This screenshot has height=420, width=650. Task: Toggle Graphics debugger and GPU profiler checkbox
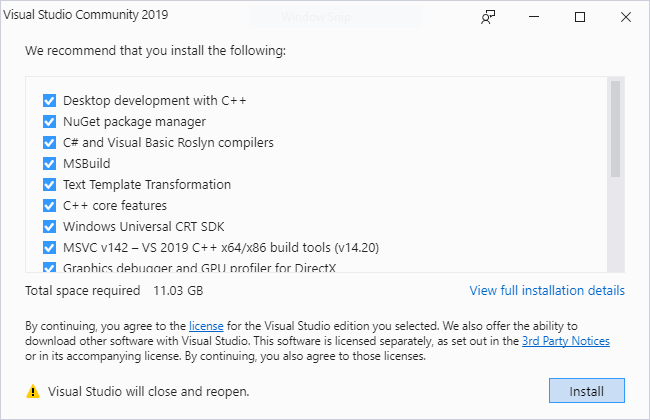tap(49, 267)
